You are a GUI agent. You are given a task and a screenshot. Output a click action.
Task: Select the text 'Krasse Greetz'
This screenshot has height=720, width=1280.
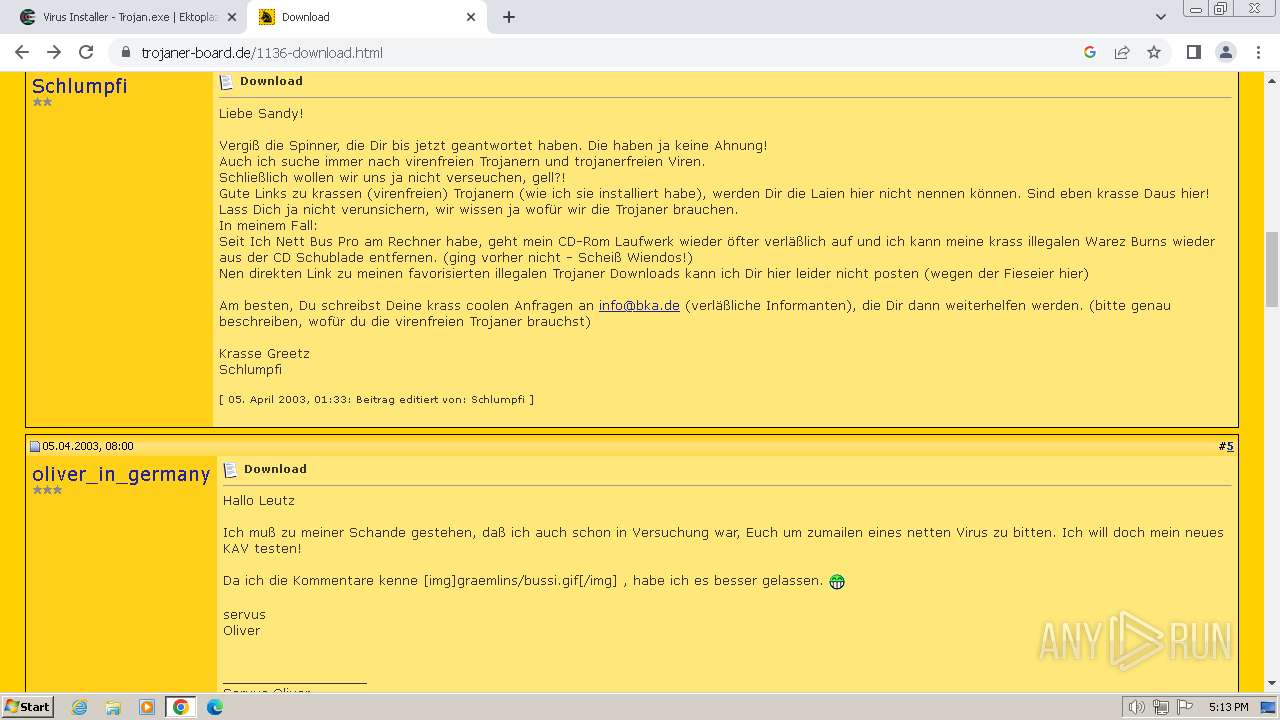264,353
